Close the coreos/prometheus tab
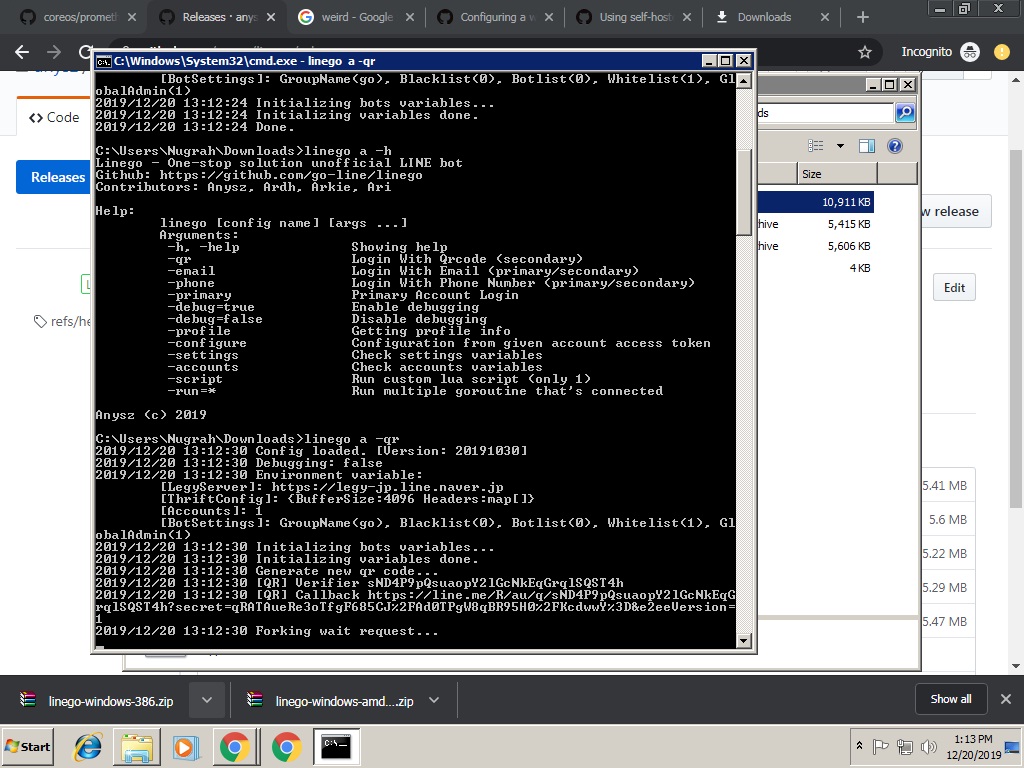Screen dimensions: 1024x768 tap(132, 18)
